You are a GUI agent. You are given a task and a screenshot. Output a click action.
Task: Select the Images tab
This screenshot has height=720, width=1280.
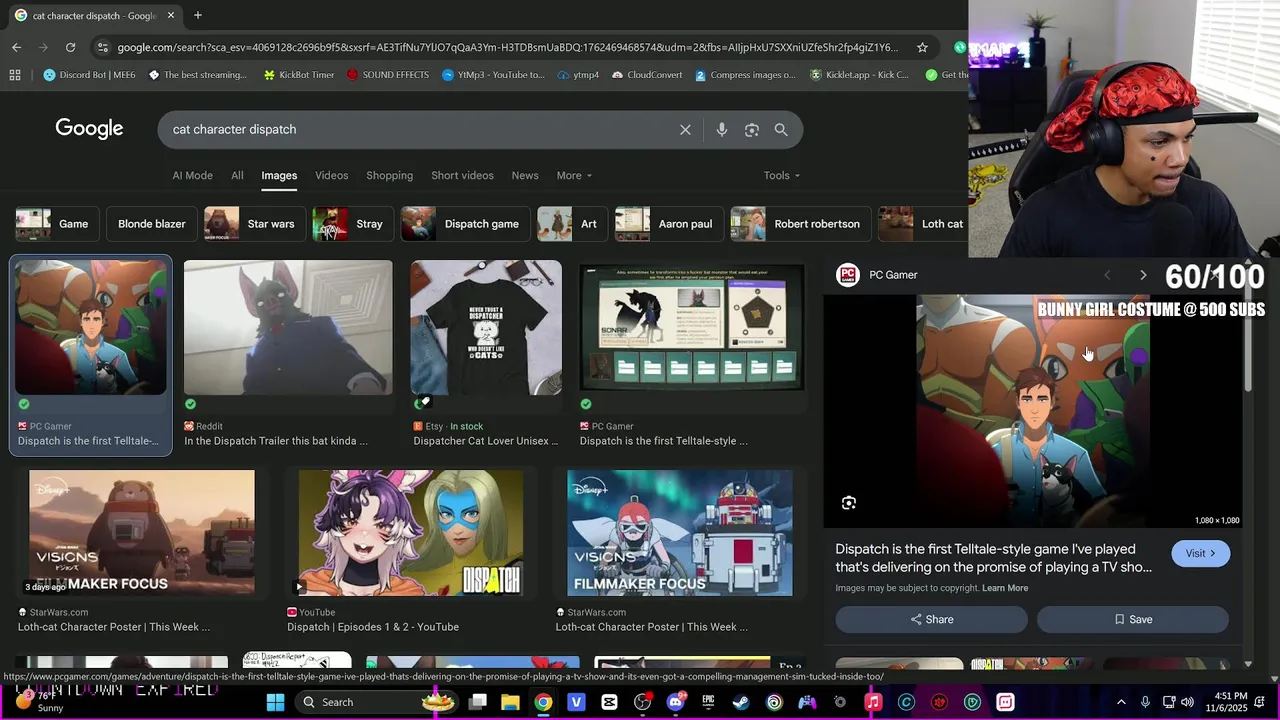coord(279,176)
